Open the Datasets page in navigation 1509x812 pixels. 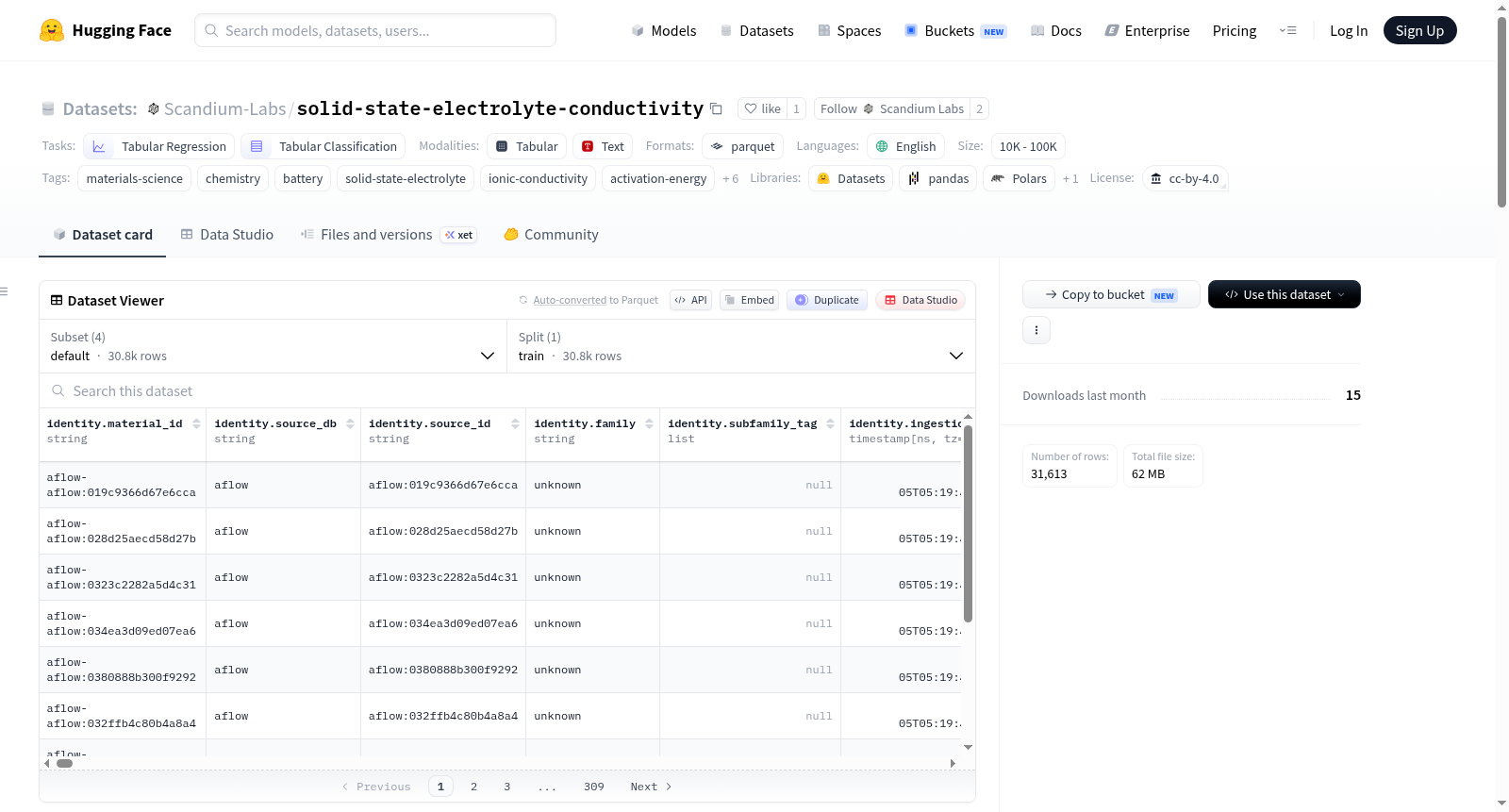point(757,31)
